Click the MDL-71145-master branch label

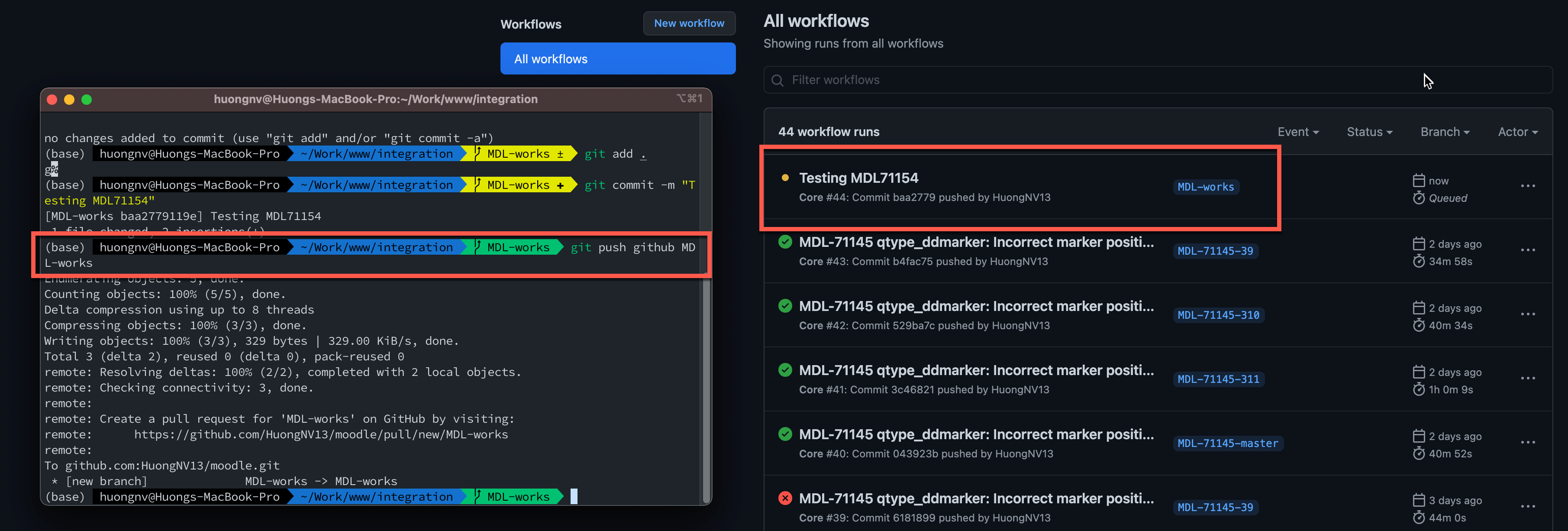click(1228, 444)
